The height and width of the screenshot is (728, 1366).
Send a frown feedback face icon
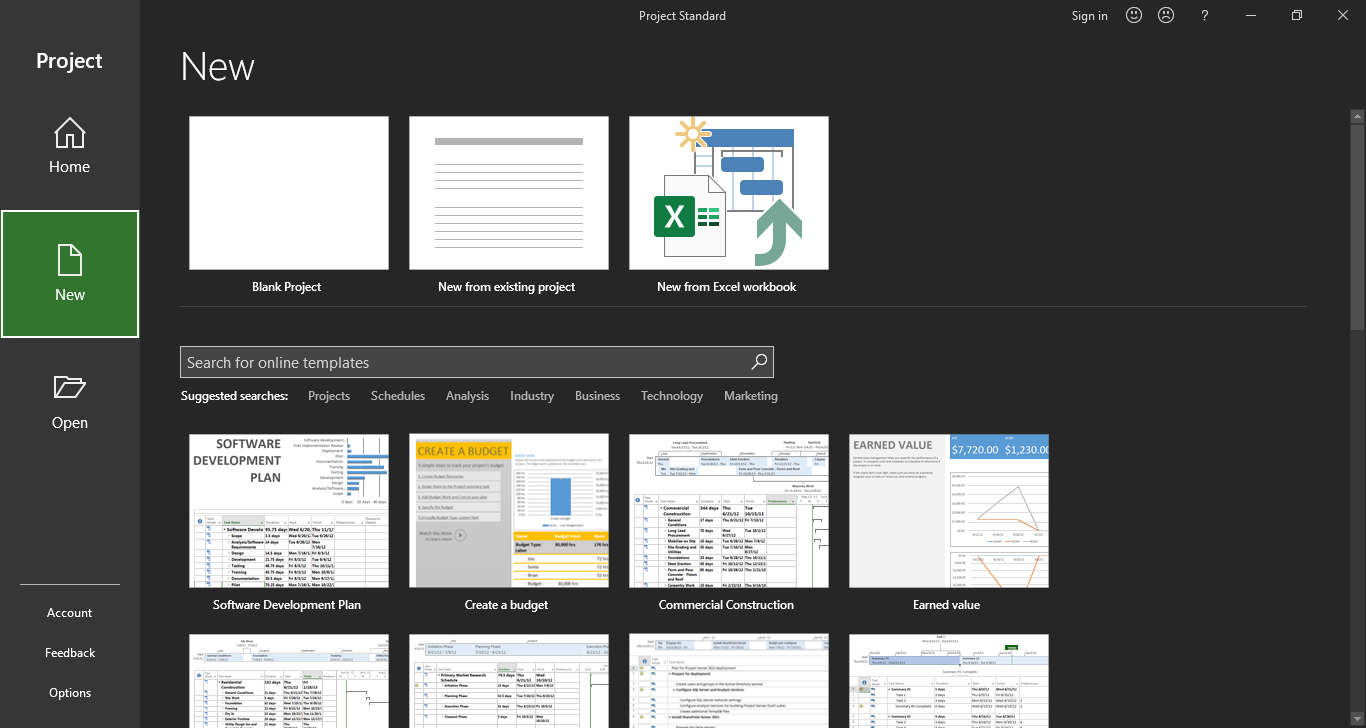pos(1166,15)
